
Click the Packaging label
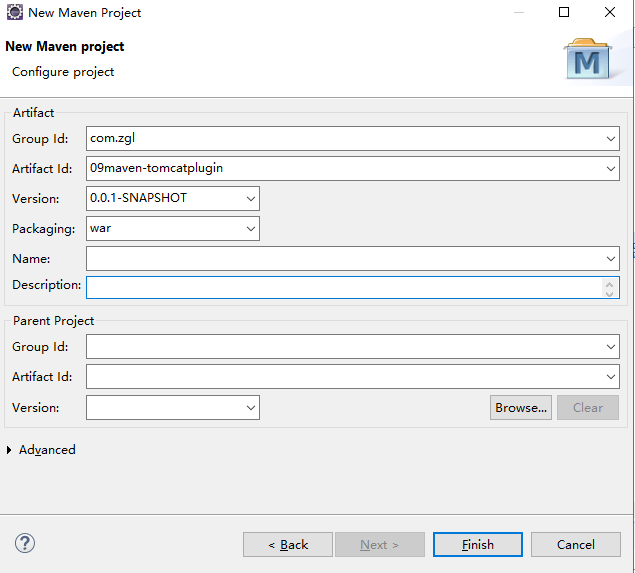[44, 229]
